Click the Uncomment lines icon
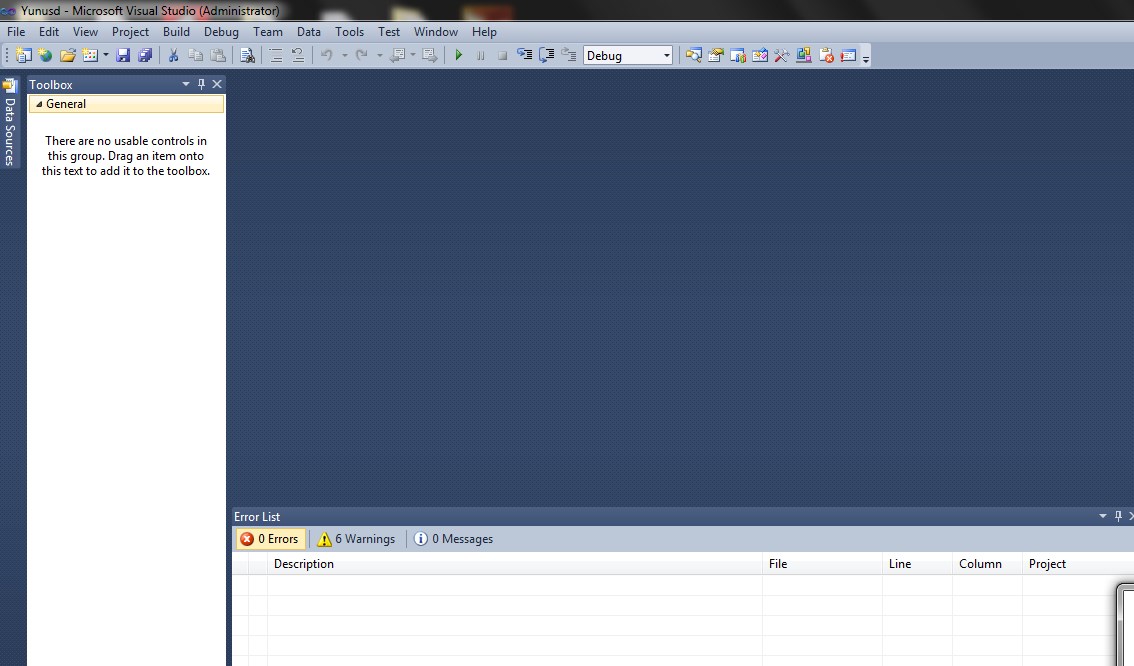Image resolution: width=1134 pixels, height=666 pixels. (x=297, y=56)
